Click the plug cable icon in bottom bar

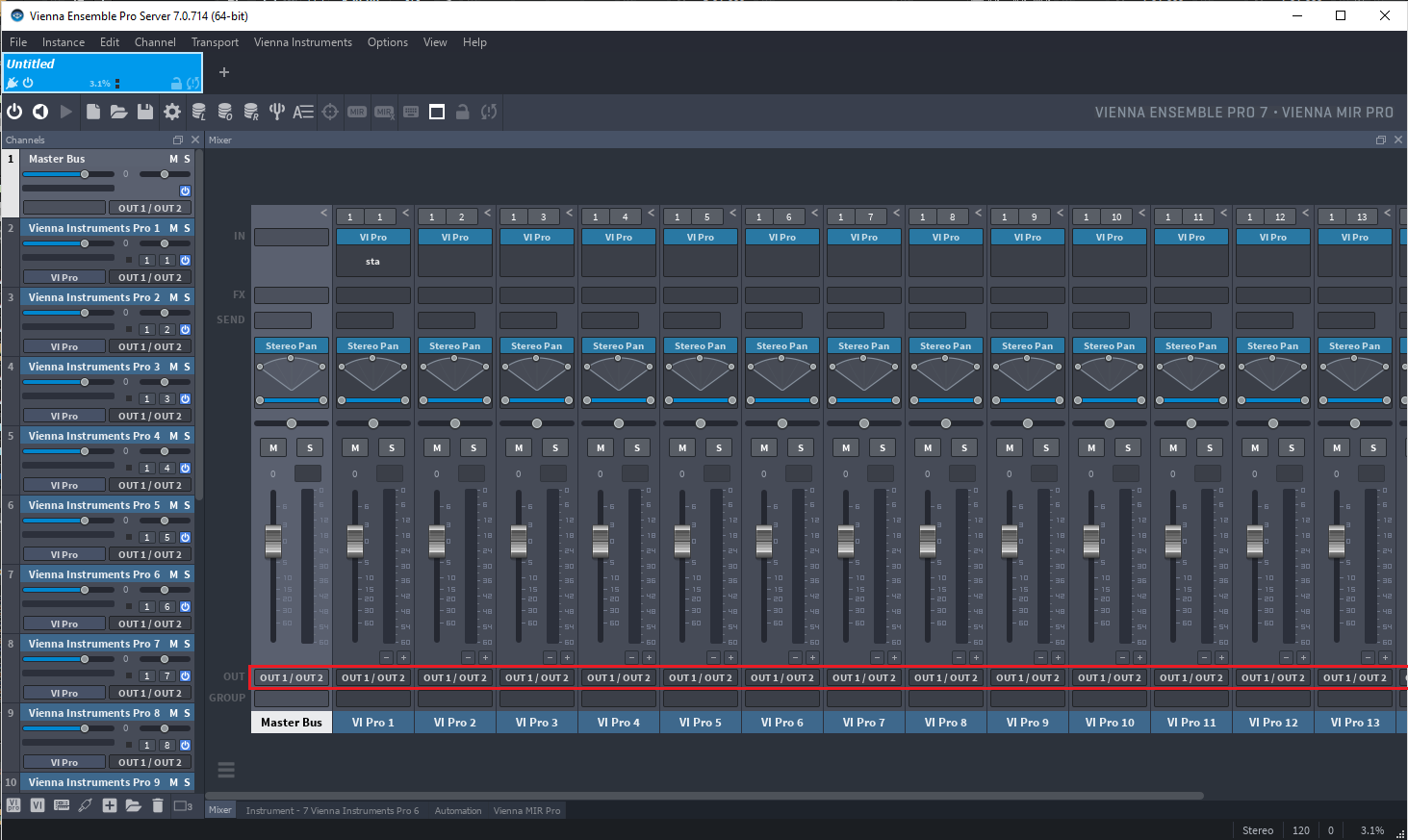(86, 805)
